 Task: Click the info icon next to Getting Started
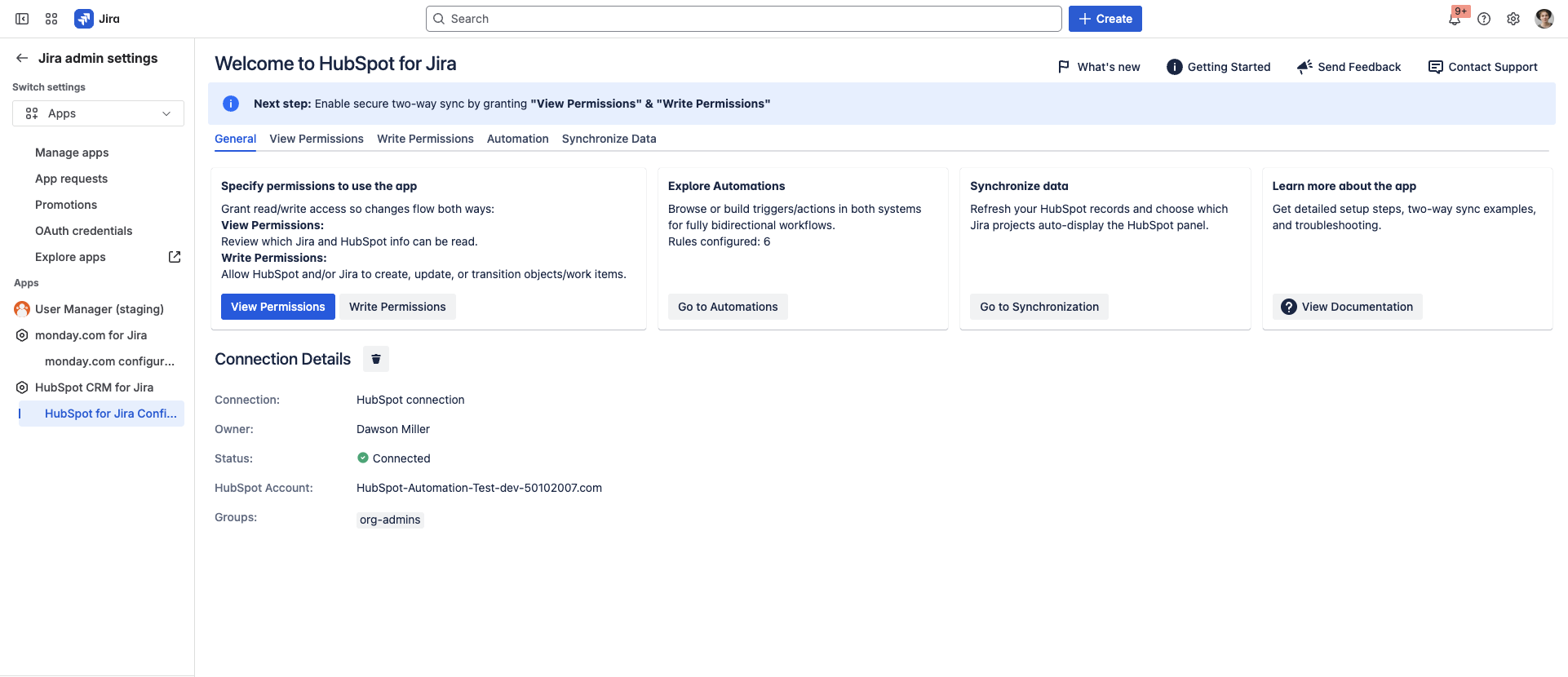pyautogui.click(x=1175, y=67)
